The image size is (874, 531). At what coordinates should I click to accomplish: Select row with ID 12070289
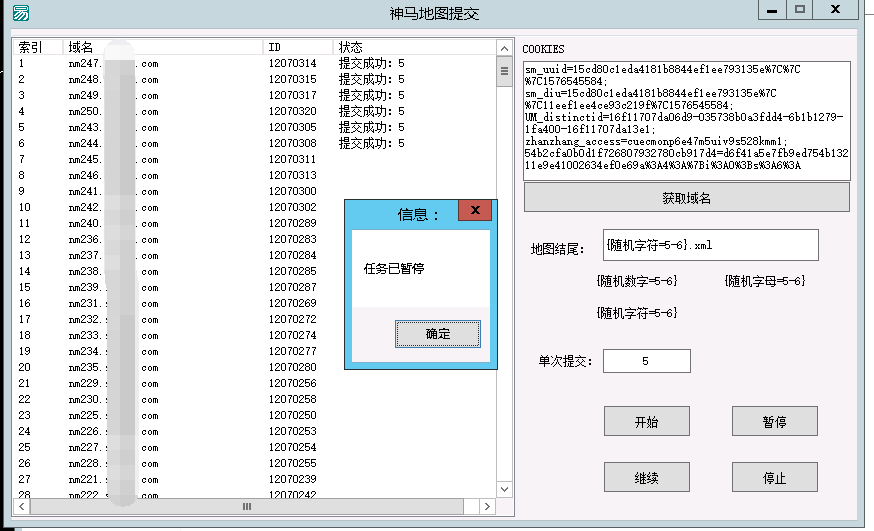(x=254, y=223)
